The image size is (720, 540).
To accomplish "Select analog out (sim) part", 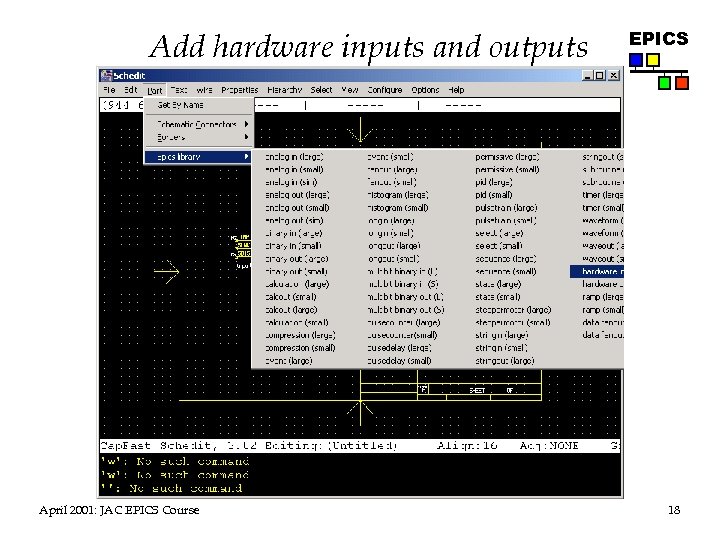I will point(294,220).
